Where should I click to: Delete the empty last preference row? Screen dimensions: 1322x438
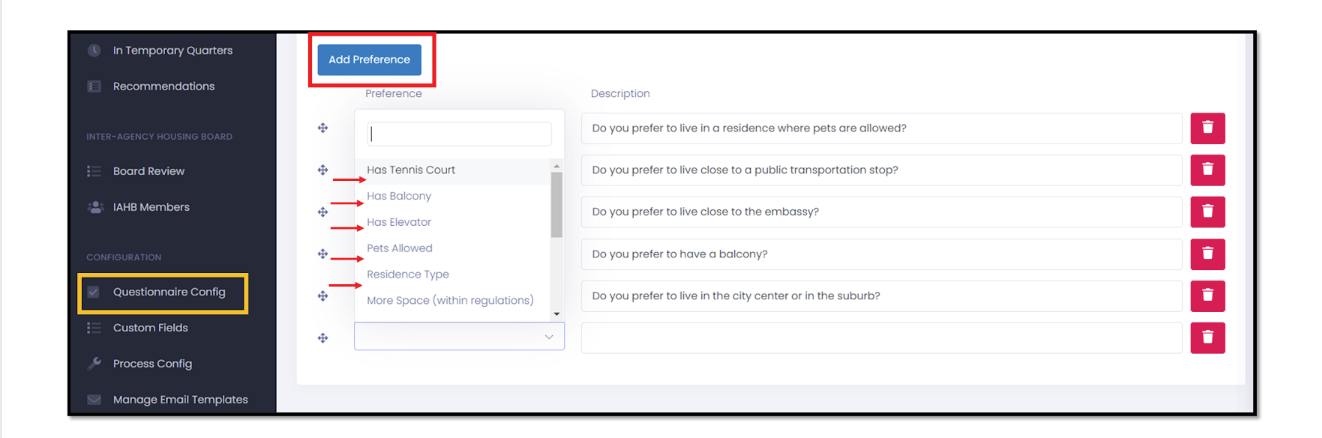[x=1207, y=338]
